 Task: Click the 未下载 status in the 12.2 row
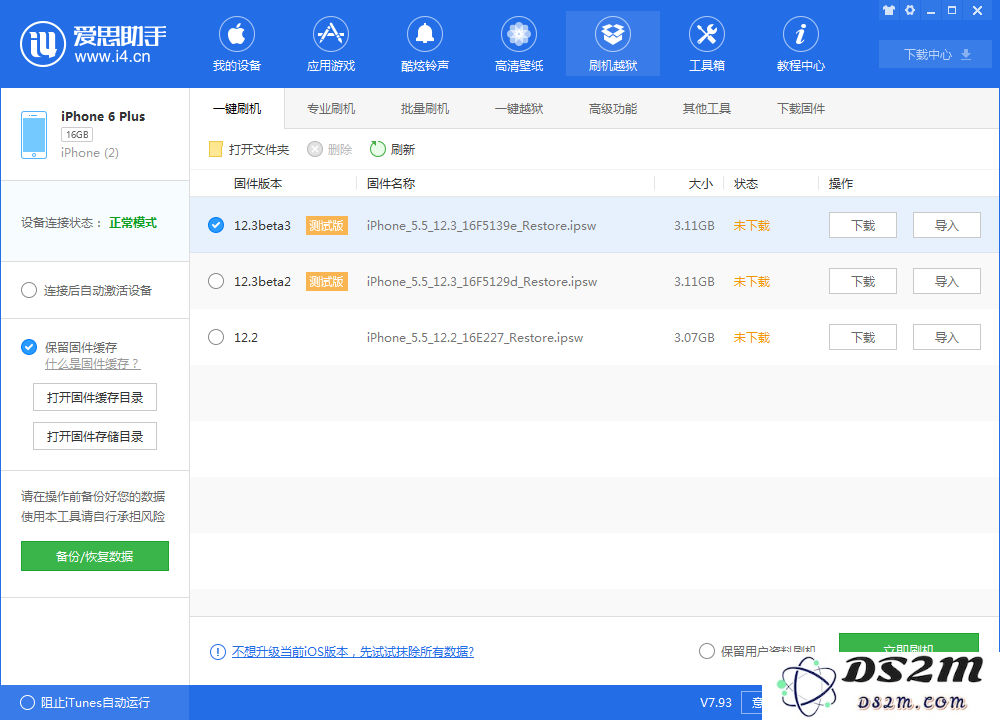pos(752,337)
